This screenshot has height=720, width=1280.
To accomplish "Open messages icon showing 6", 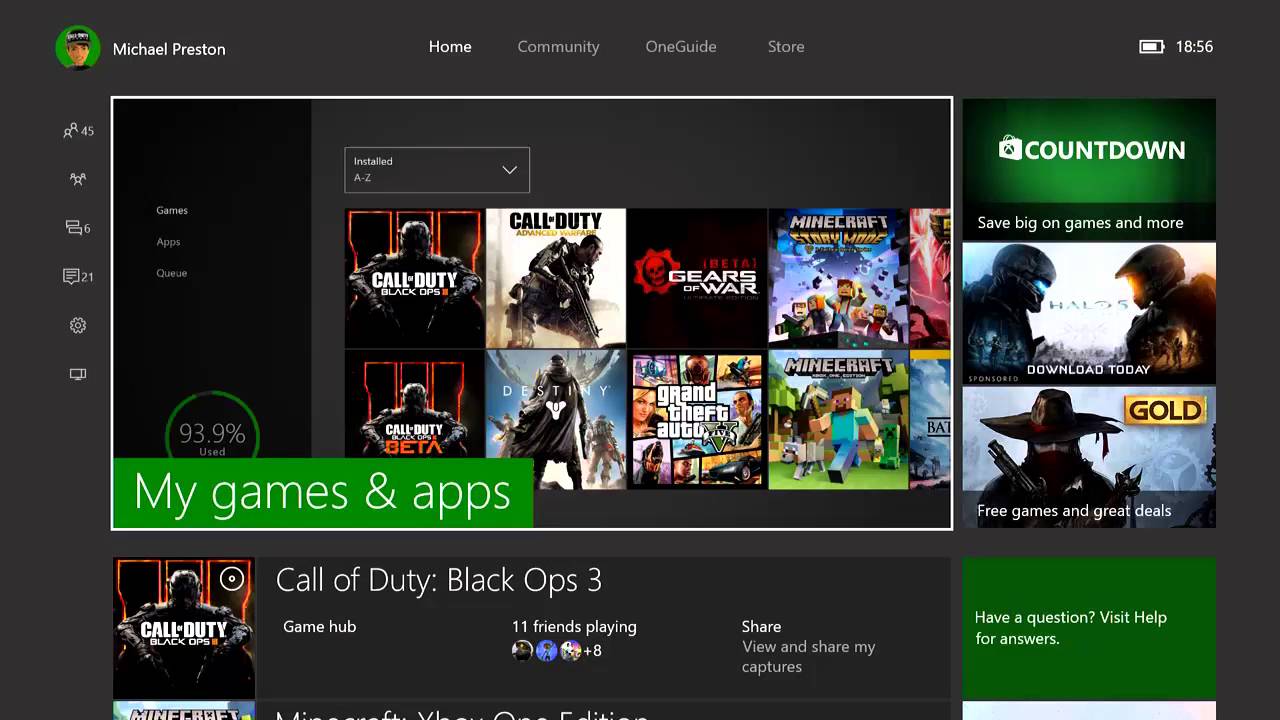I will pyautogui.click(x=78, y=228).
